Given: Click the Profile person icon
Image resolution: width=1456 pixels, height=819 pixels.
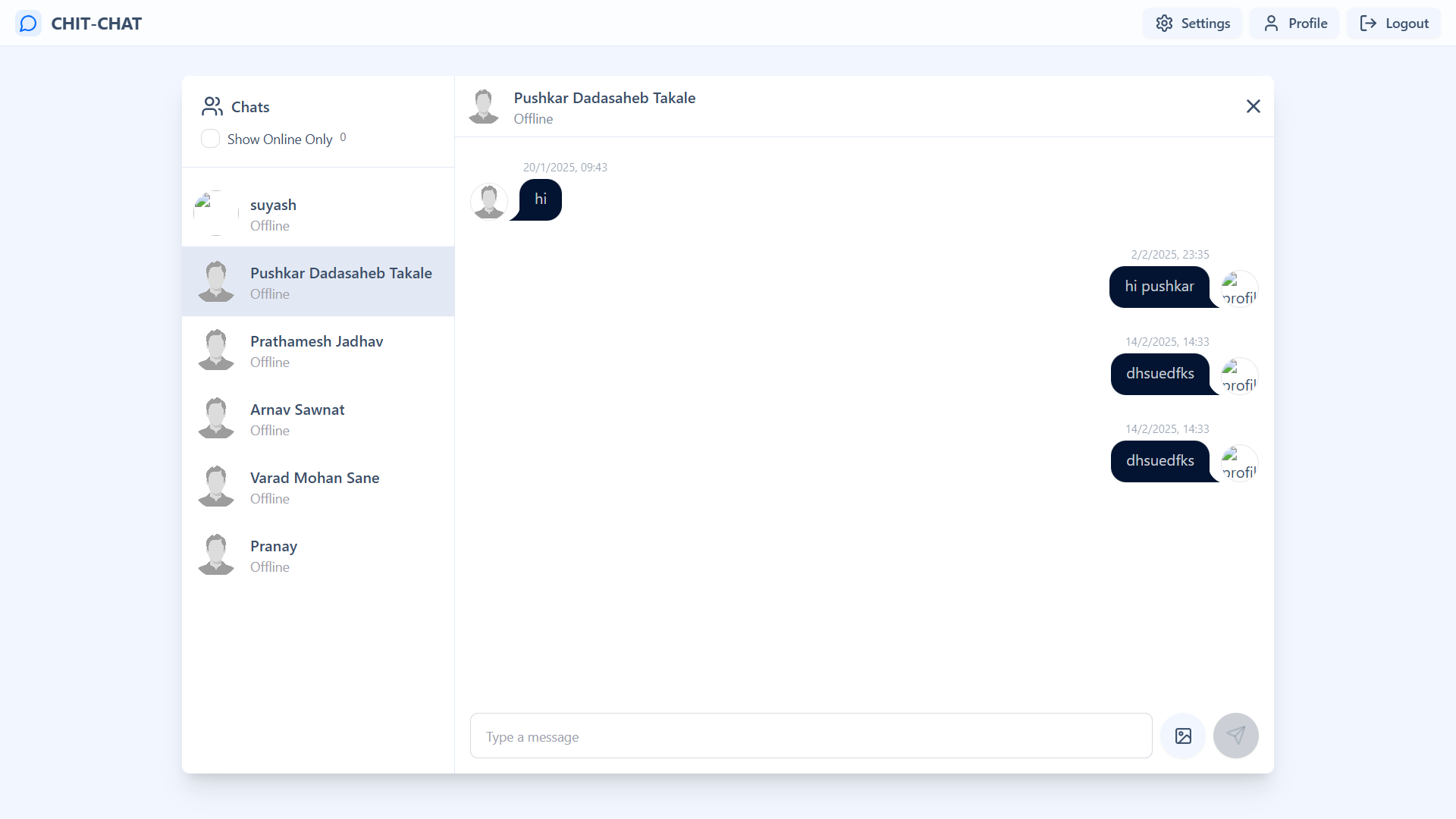Looking at the screenshot, I should coord(1271,23).
